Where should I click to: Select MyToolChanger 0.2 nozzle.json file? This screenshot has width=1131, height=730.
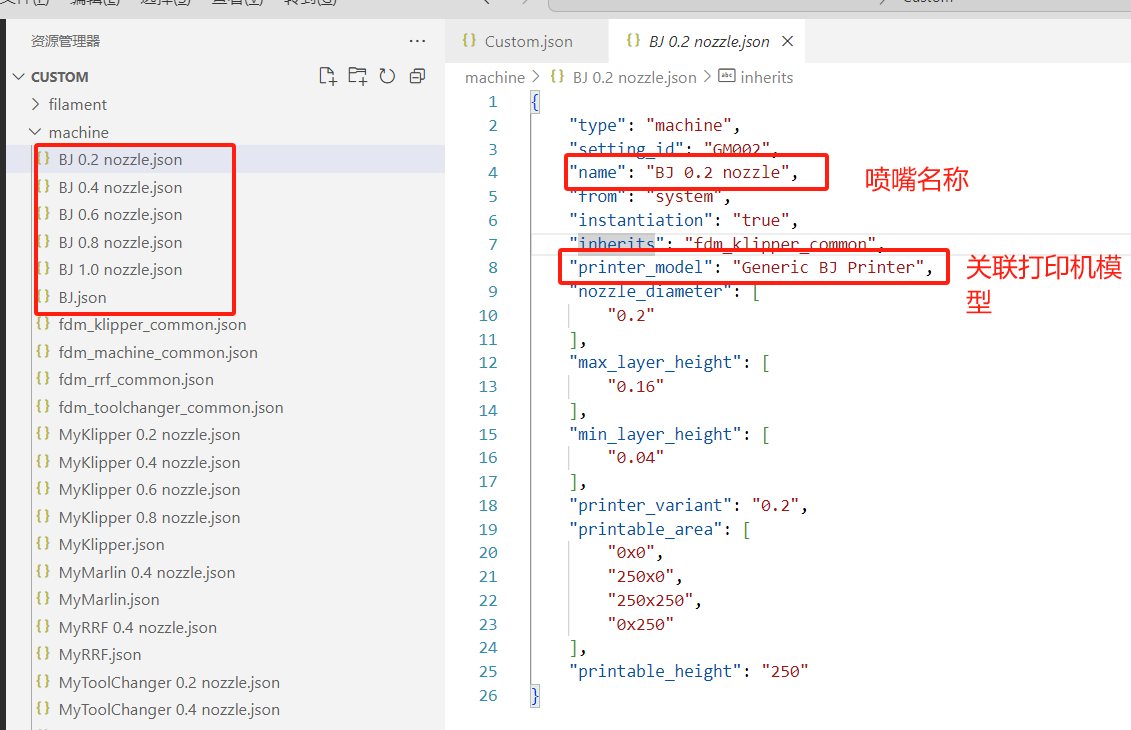pyautogui.click(x=169, y=682)
